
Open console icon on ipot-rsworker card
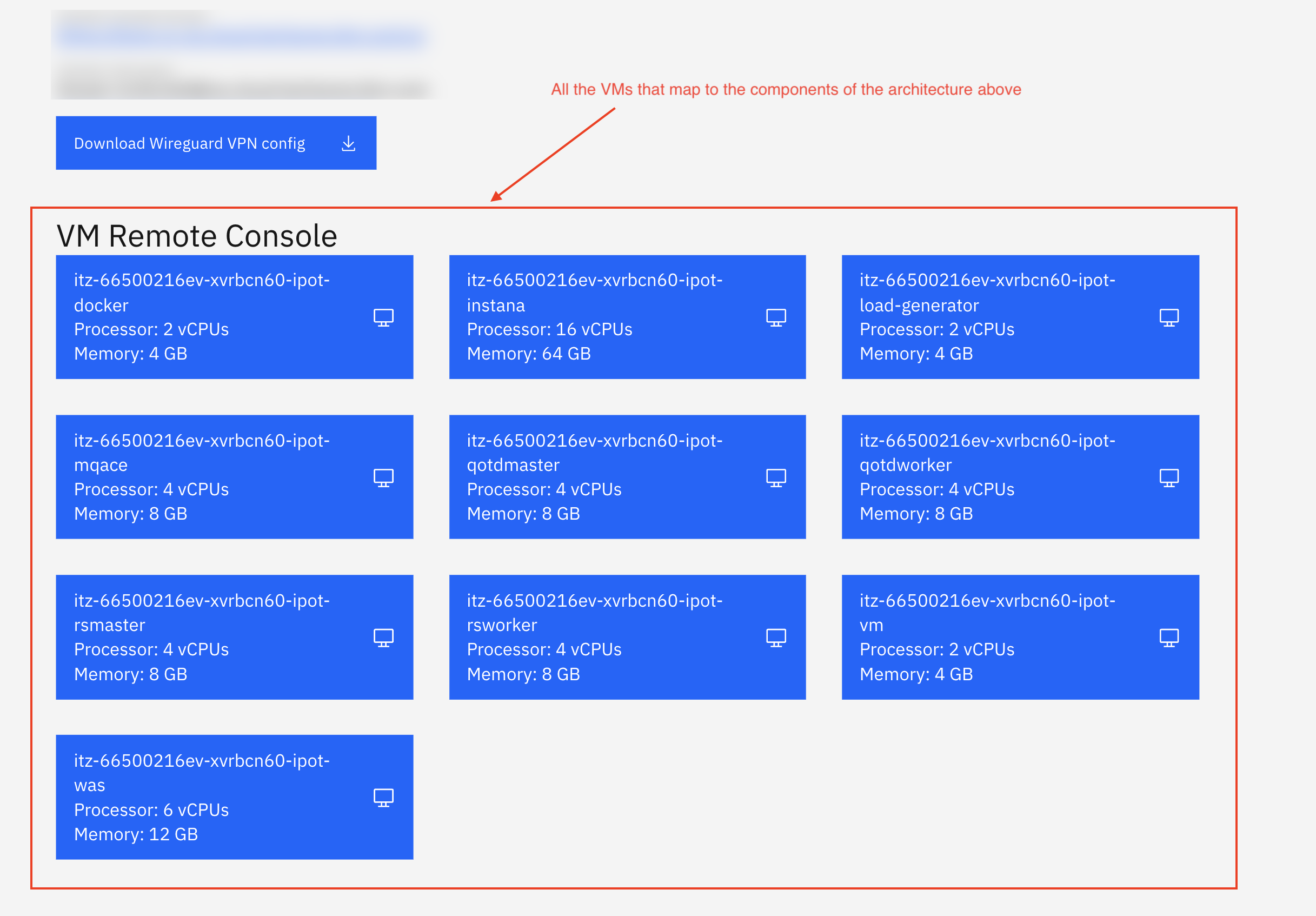(x=776, y=637)
